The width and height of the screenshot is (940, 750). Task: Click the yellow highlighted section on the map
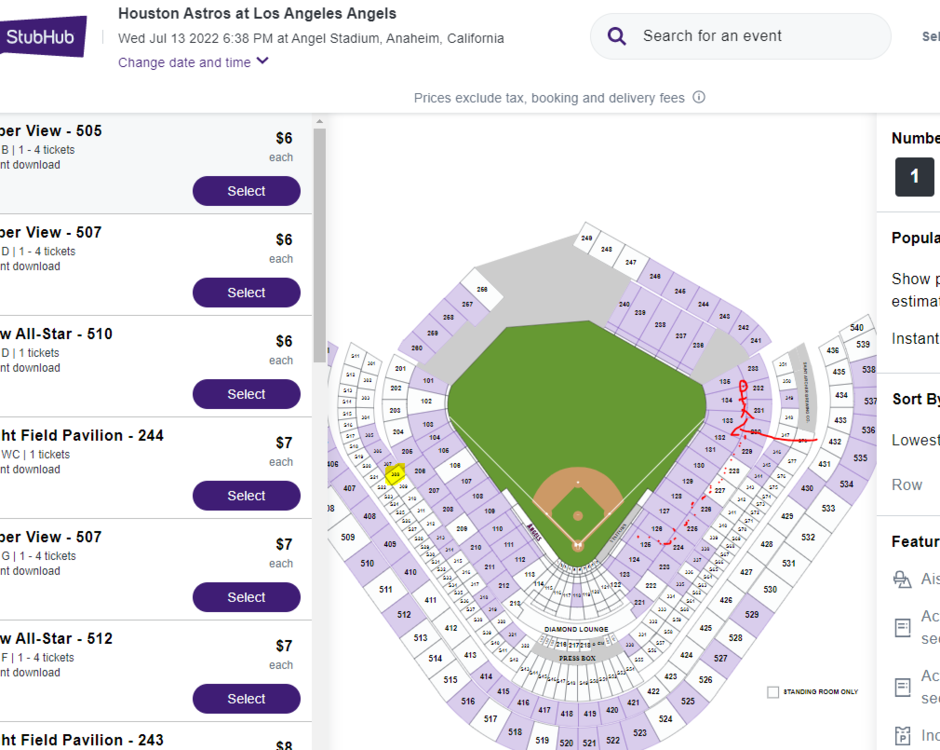395,474
